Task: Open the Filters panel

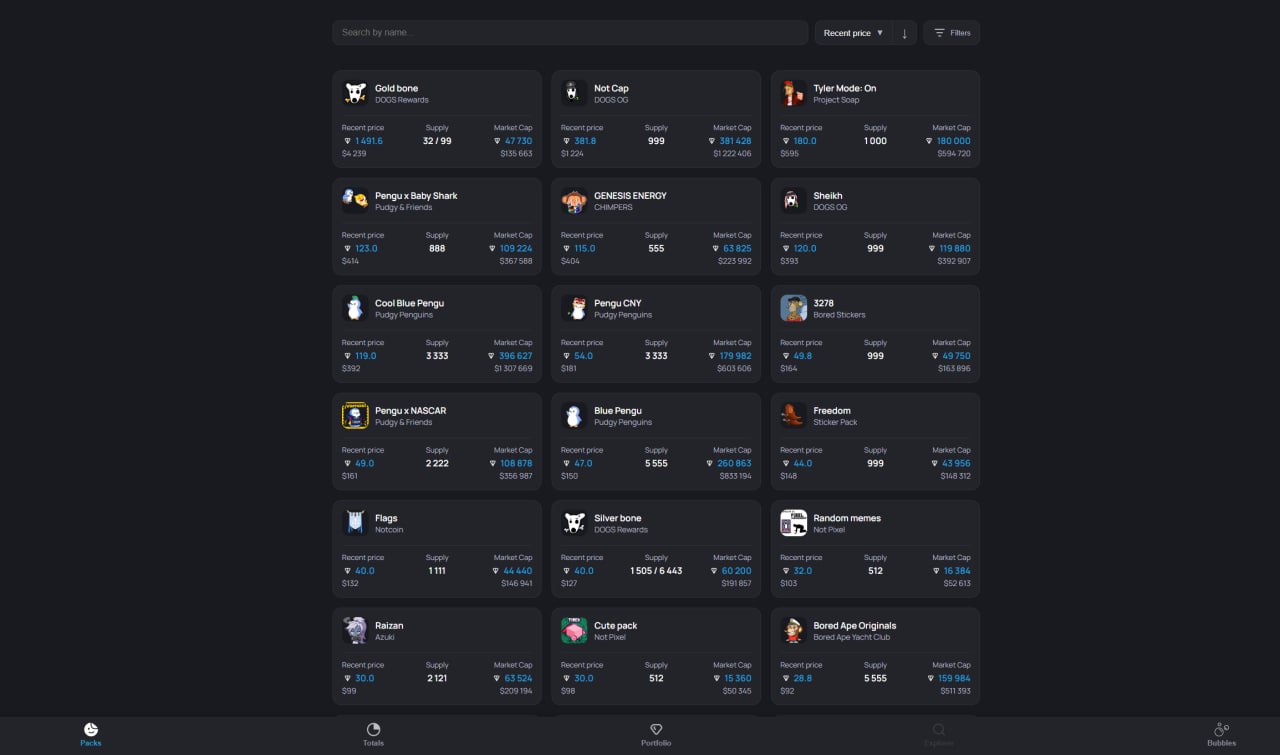Action: pyautogui.click(x=952, y=33)
